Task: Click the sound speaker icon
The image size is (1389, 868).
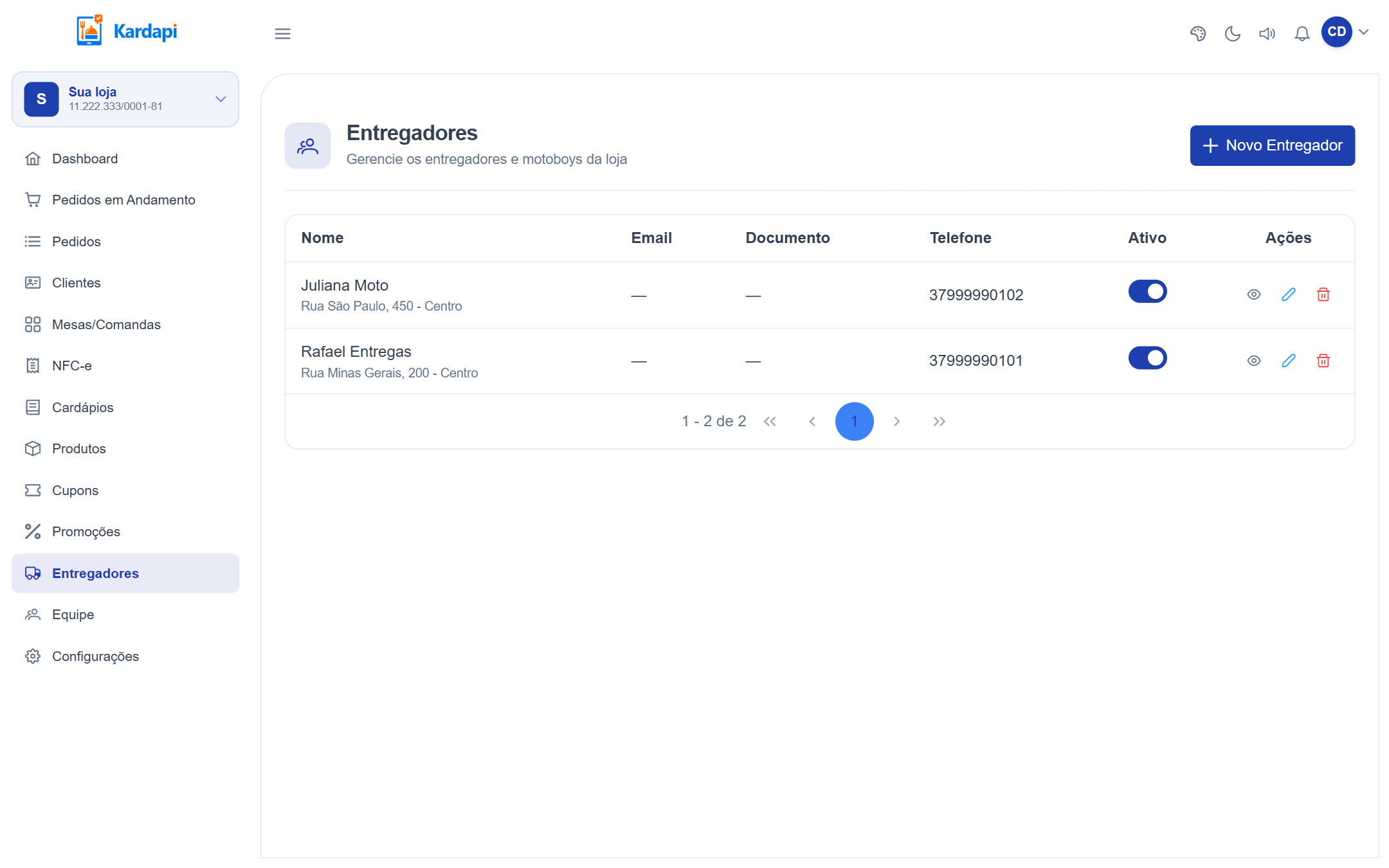Action: tap(1267, 33)
